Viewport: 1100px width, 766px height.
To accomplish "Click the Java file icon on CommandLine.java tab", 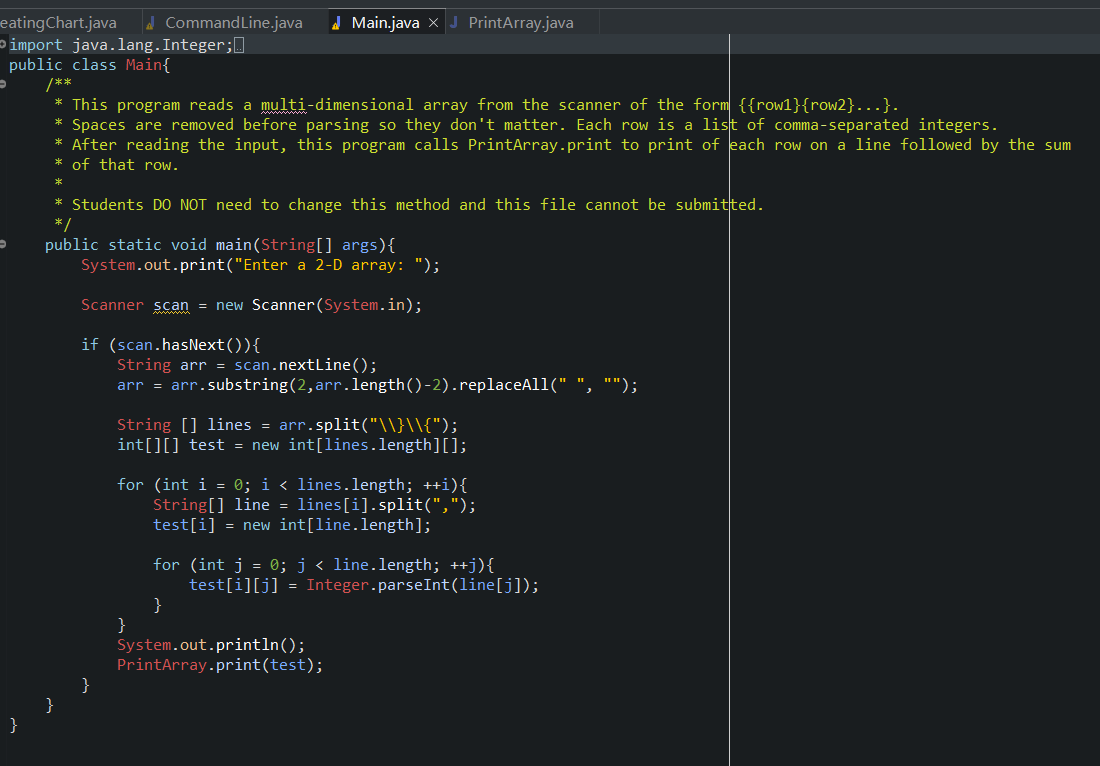I will click(x=152, y=21).
